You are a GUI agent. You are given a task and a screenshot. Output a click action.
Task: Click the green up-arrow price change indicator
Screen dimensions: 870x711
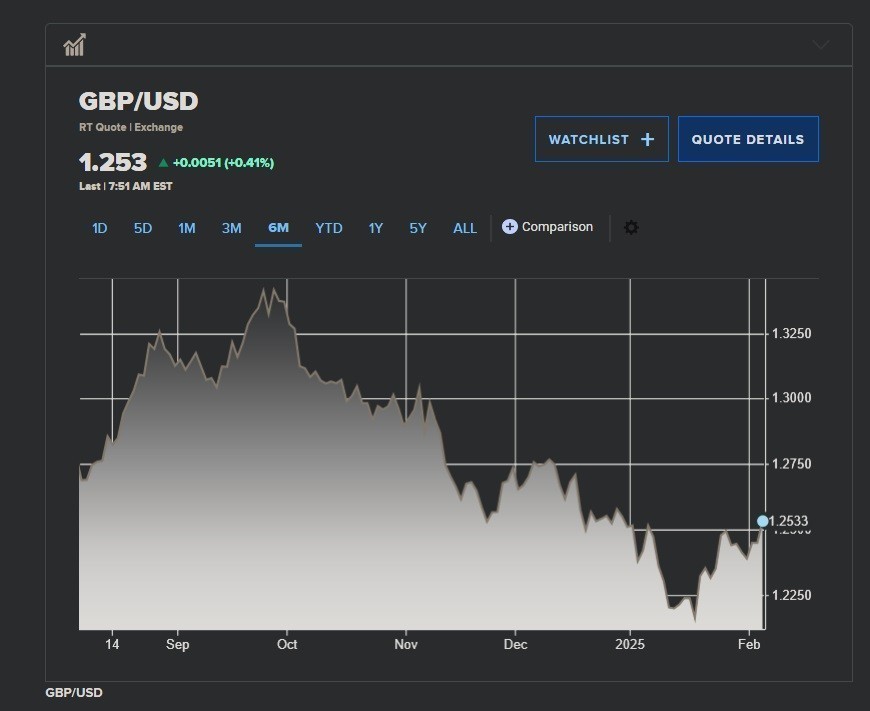pos(163,163)
